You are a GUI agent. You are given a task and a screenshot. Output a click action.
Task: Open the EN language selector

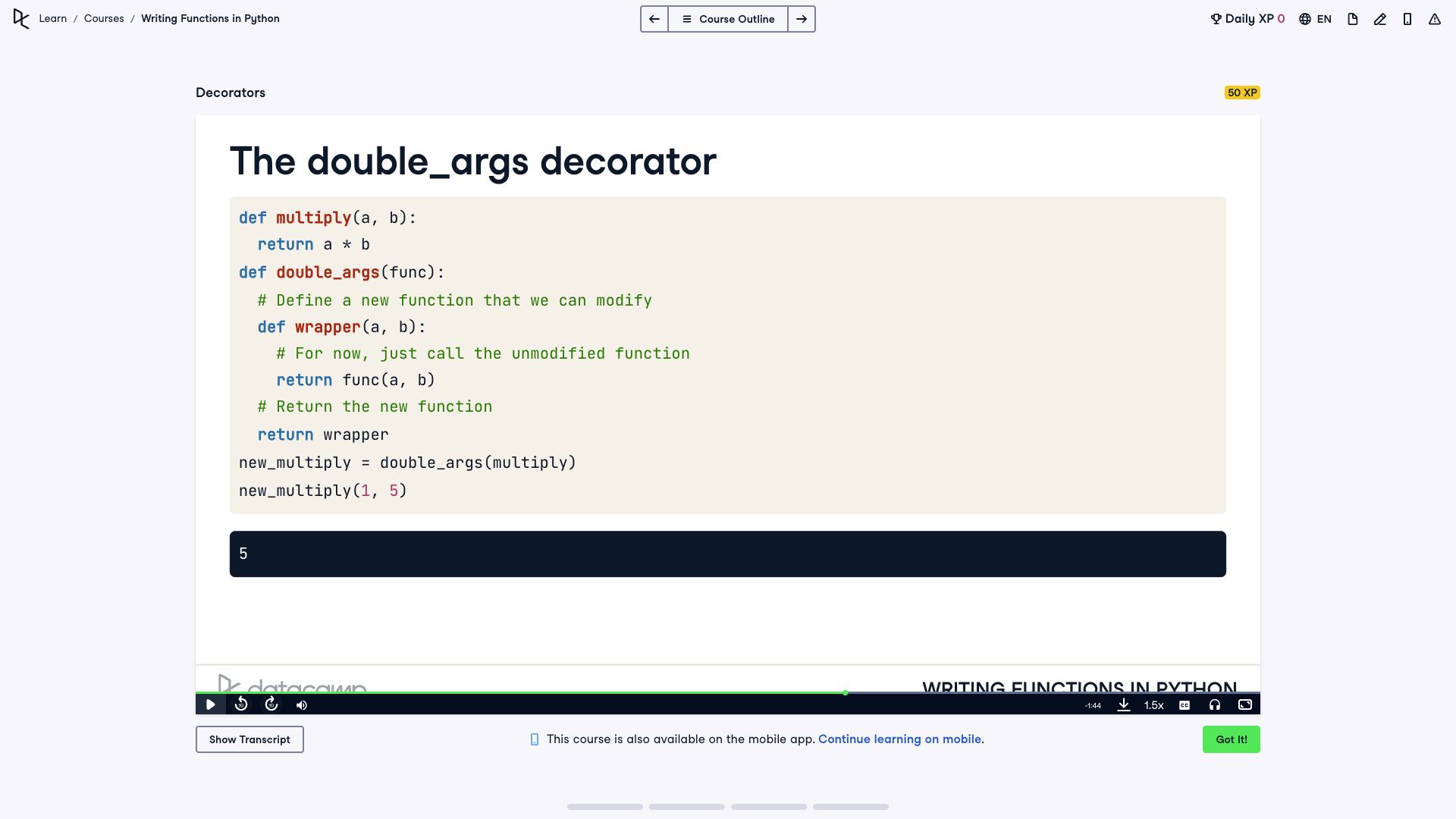click(1315, 19)
